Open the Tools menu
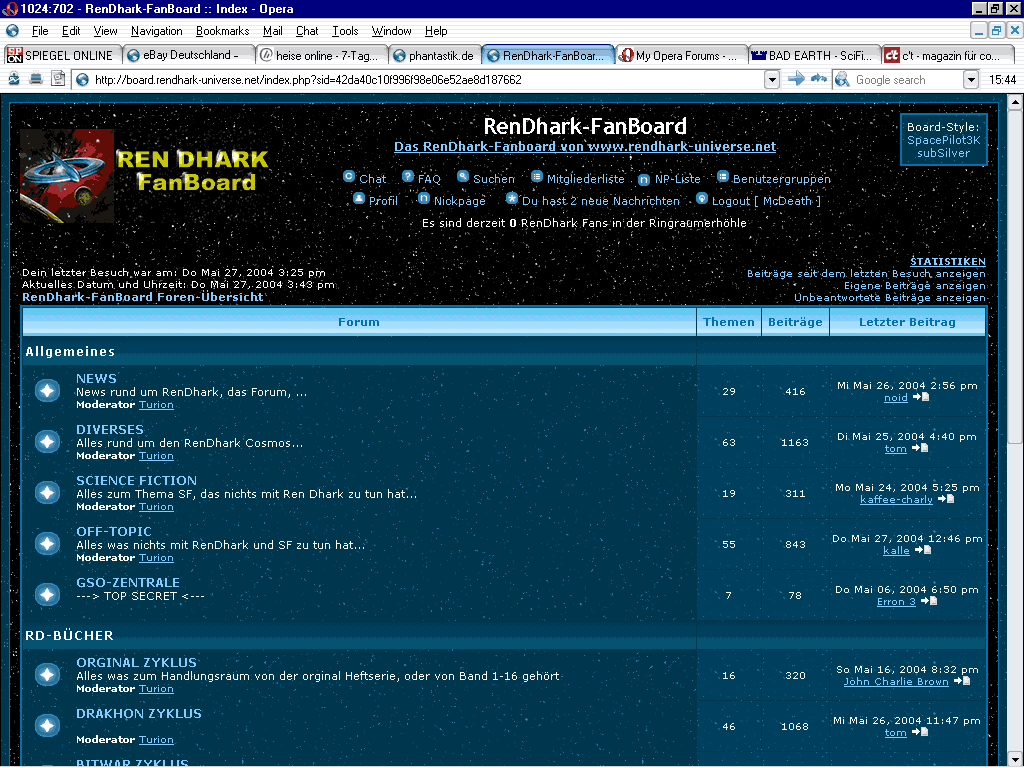Image resolution: width=1024 pixels, height=768 pixels. point(345,31)
